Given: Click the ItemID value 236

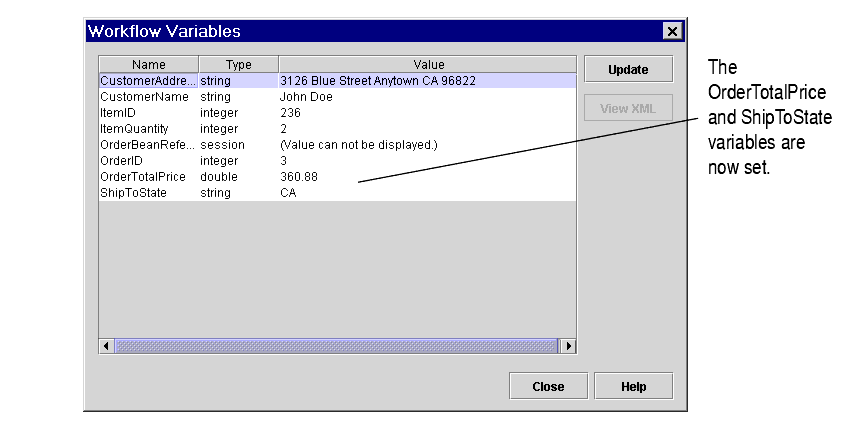Looking at the screenshot, I should (290, 113).
